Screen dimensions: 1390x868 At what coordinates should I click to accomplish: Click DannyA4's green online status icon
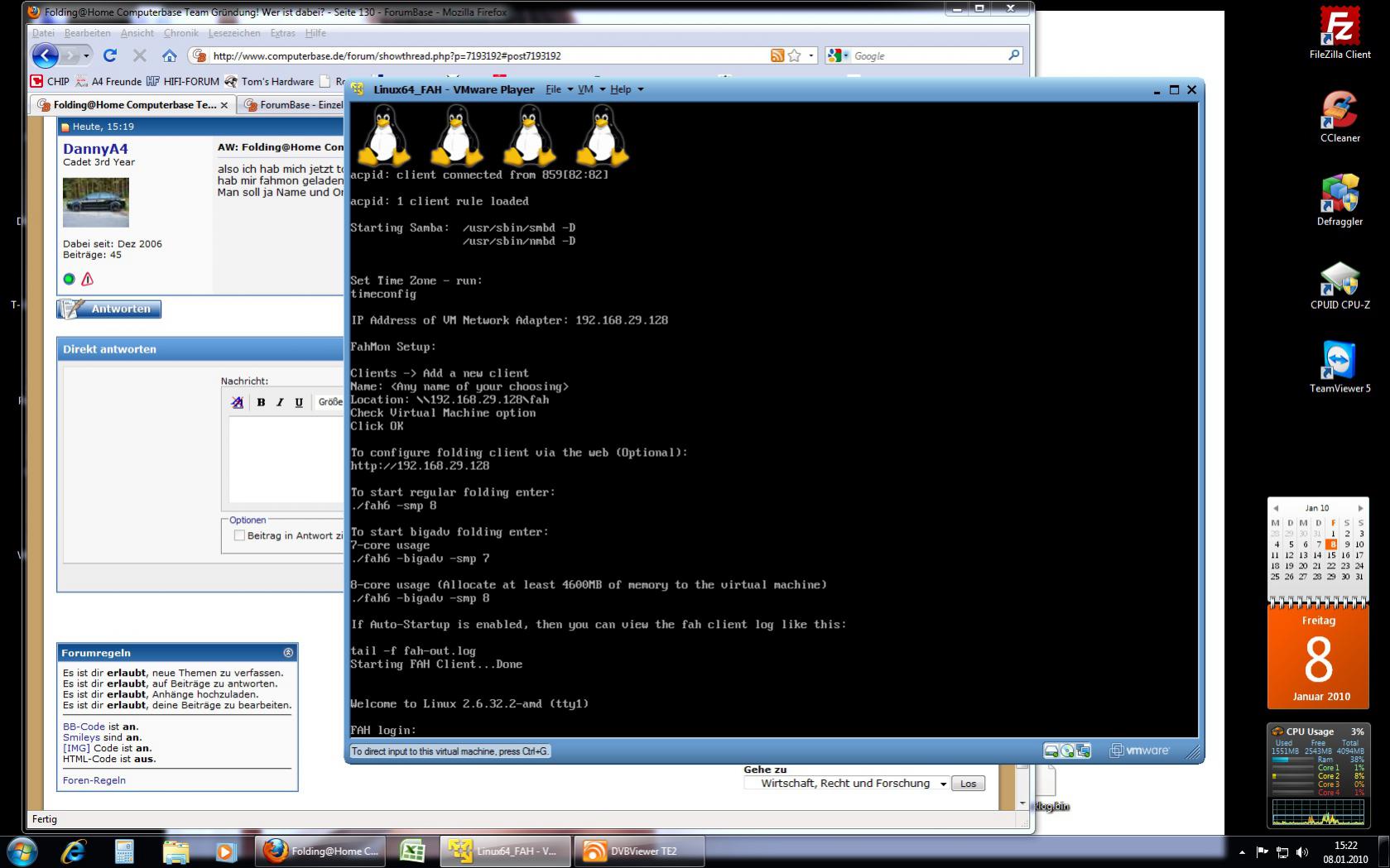[69, 279]
